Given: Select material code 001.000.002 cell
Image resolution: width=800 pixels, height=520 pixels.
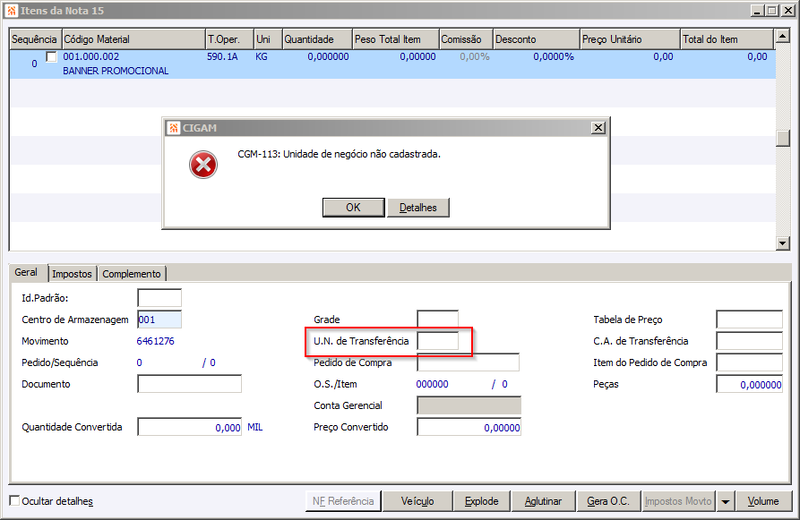Looking at the screenshot, I should pos(91,57).
